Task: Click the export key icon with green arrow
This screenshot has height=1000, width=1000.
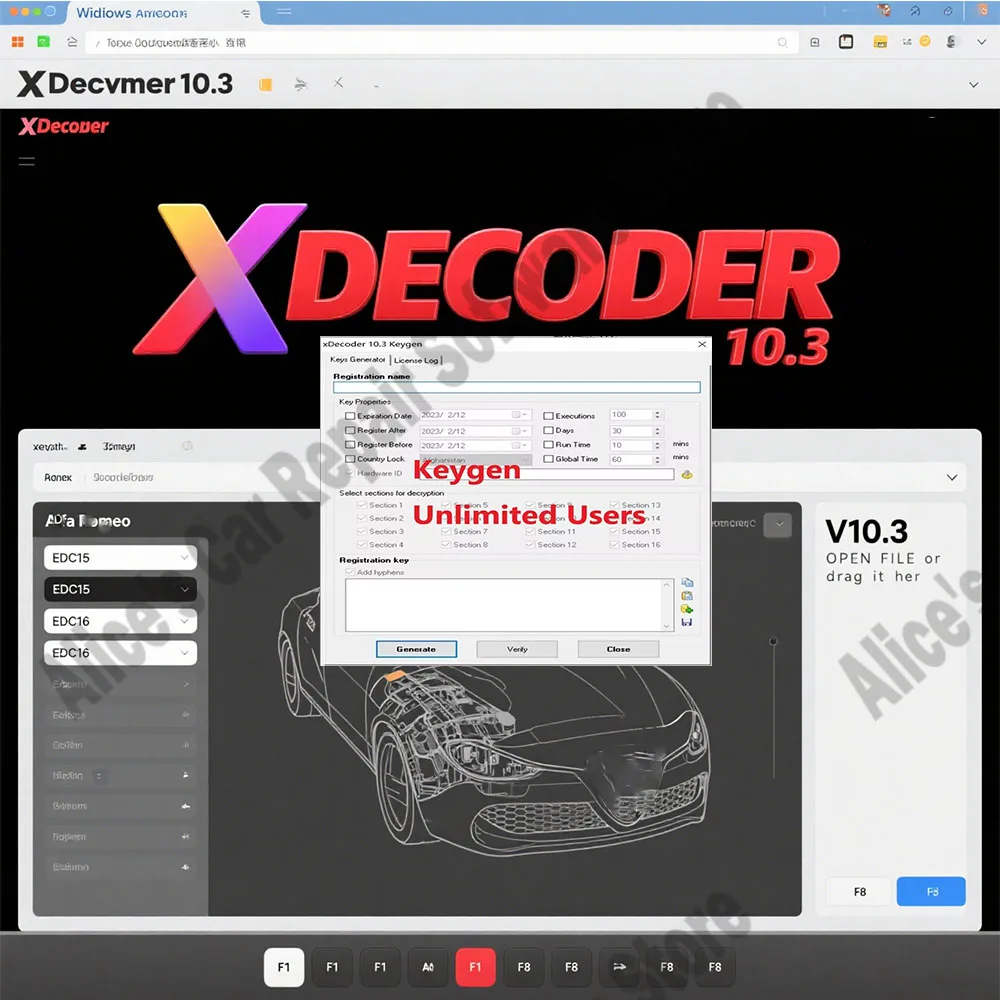Action: tap(687, 609)
